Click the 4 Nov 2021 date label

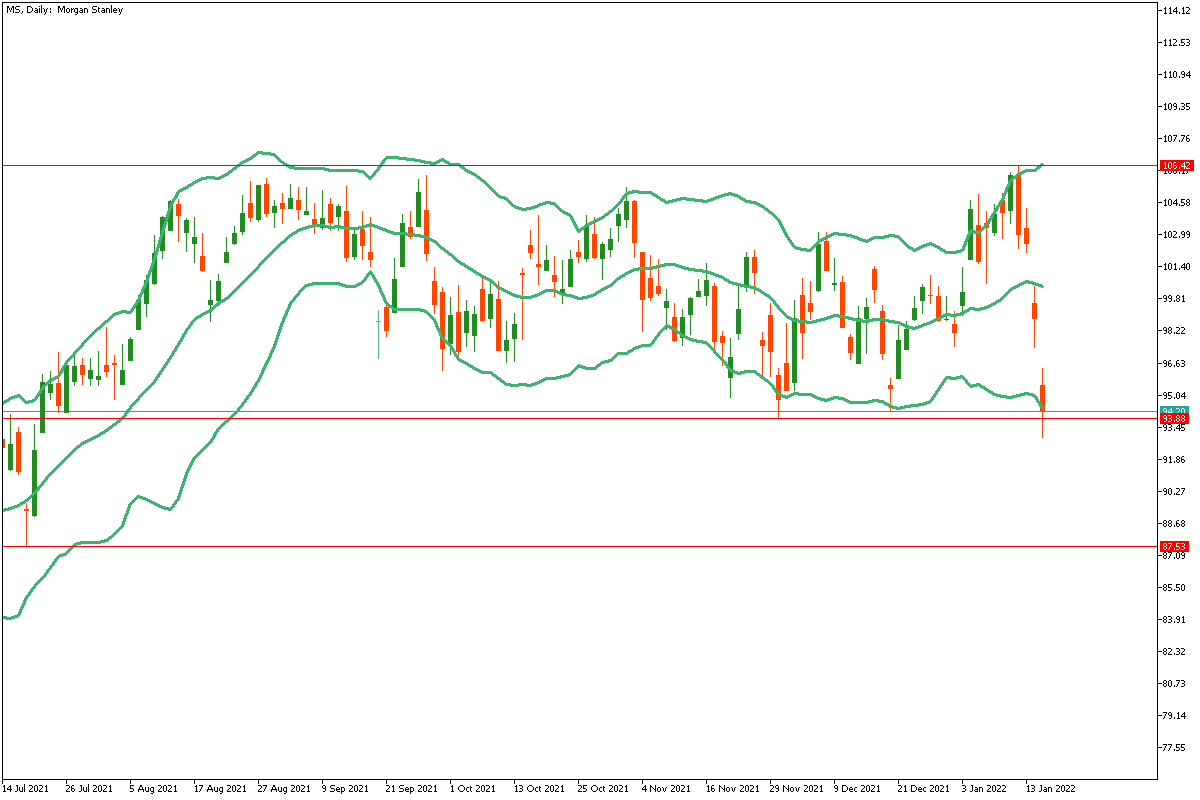click(x=667, y=788)
